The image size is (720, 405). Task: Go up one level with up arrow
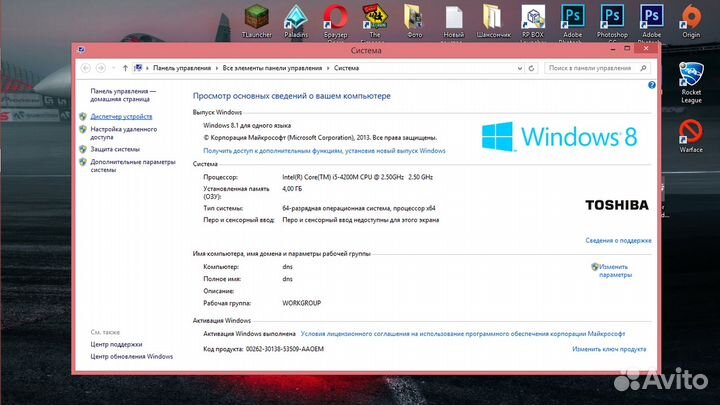[125, 68]
